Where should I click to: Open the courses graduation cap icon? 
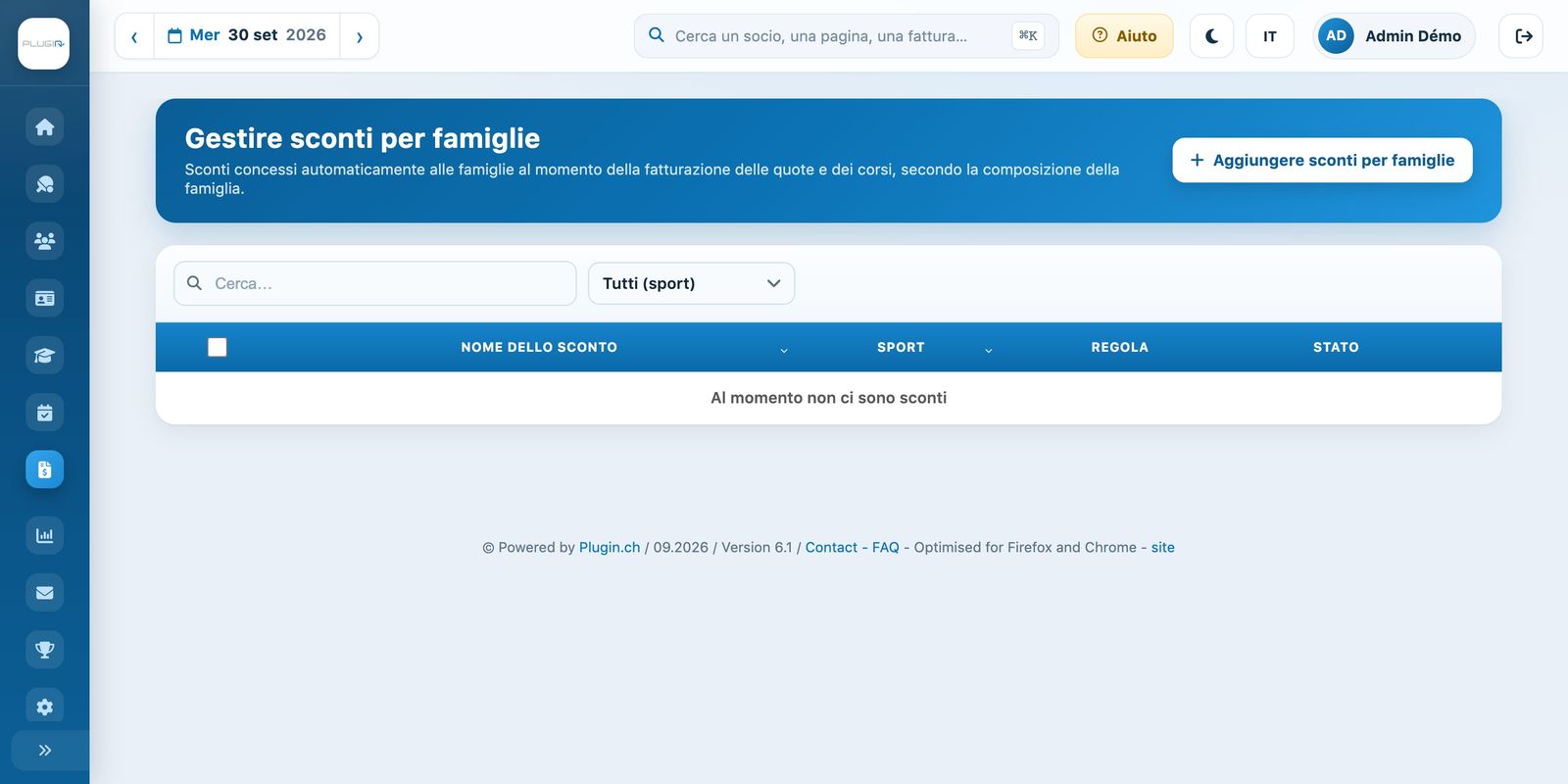(x=45, y=356)
